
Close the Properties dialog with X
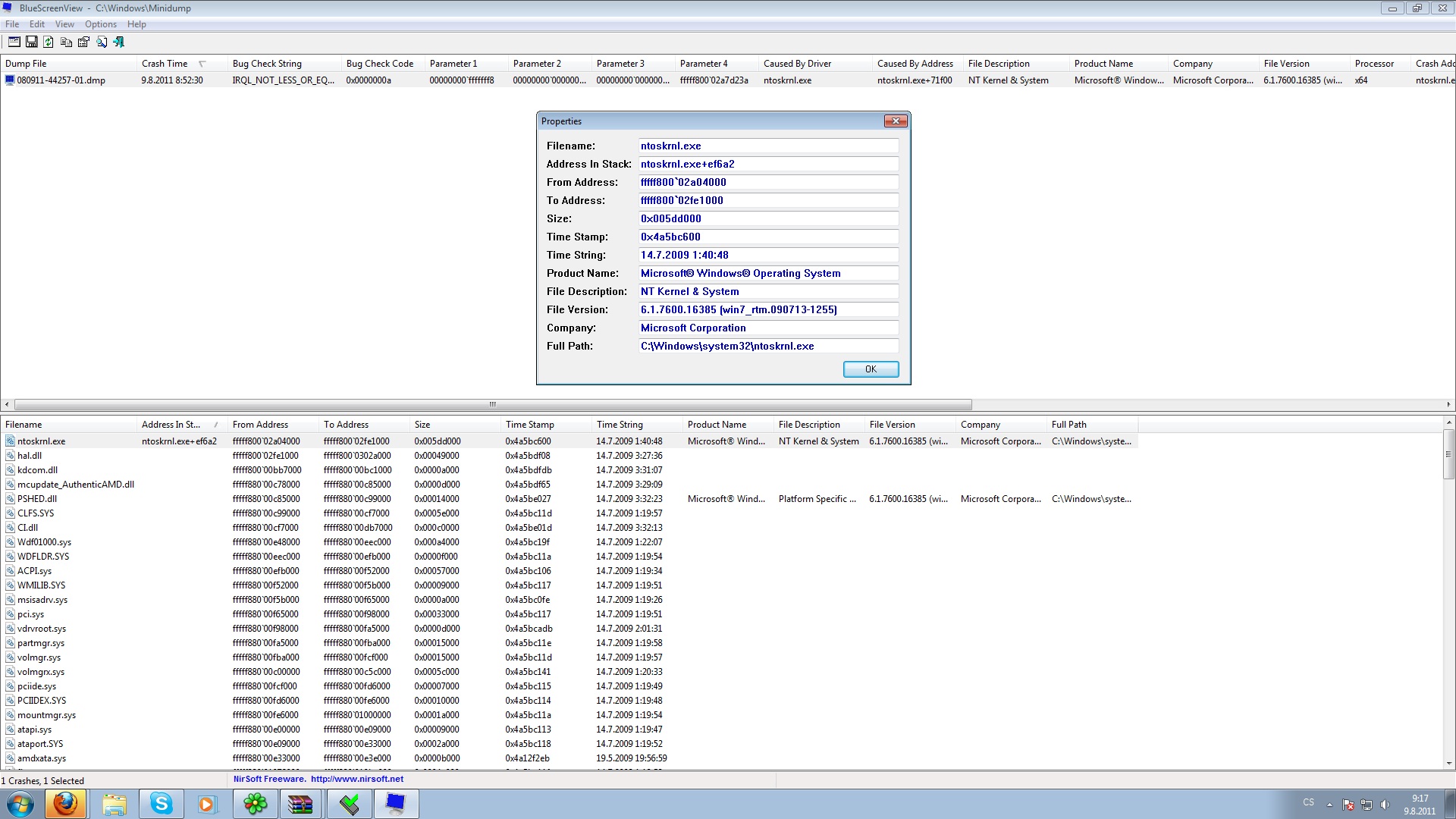click(x=896, y=121)
